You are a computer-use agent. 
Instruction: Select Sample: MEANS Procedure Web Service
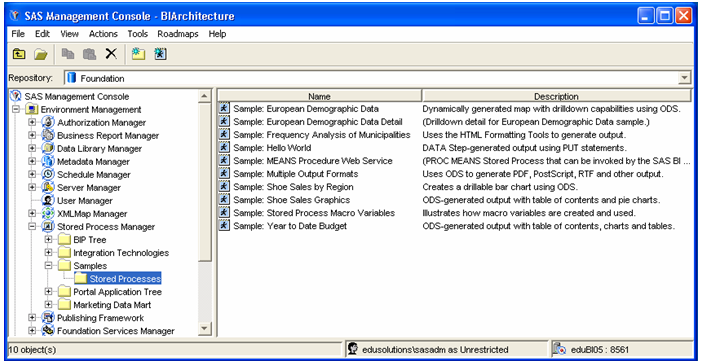pos(312,161)
